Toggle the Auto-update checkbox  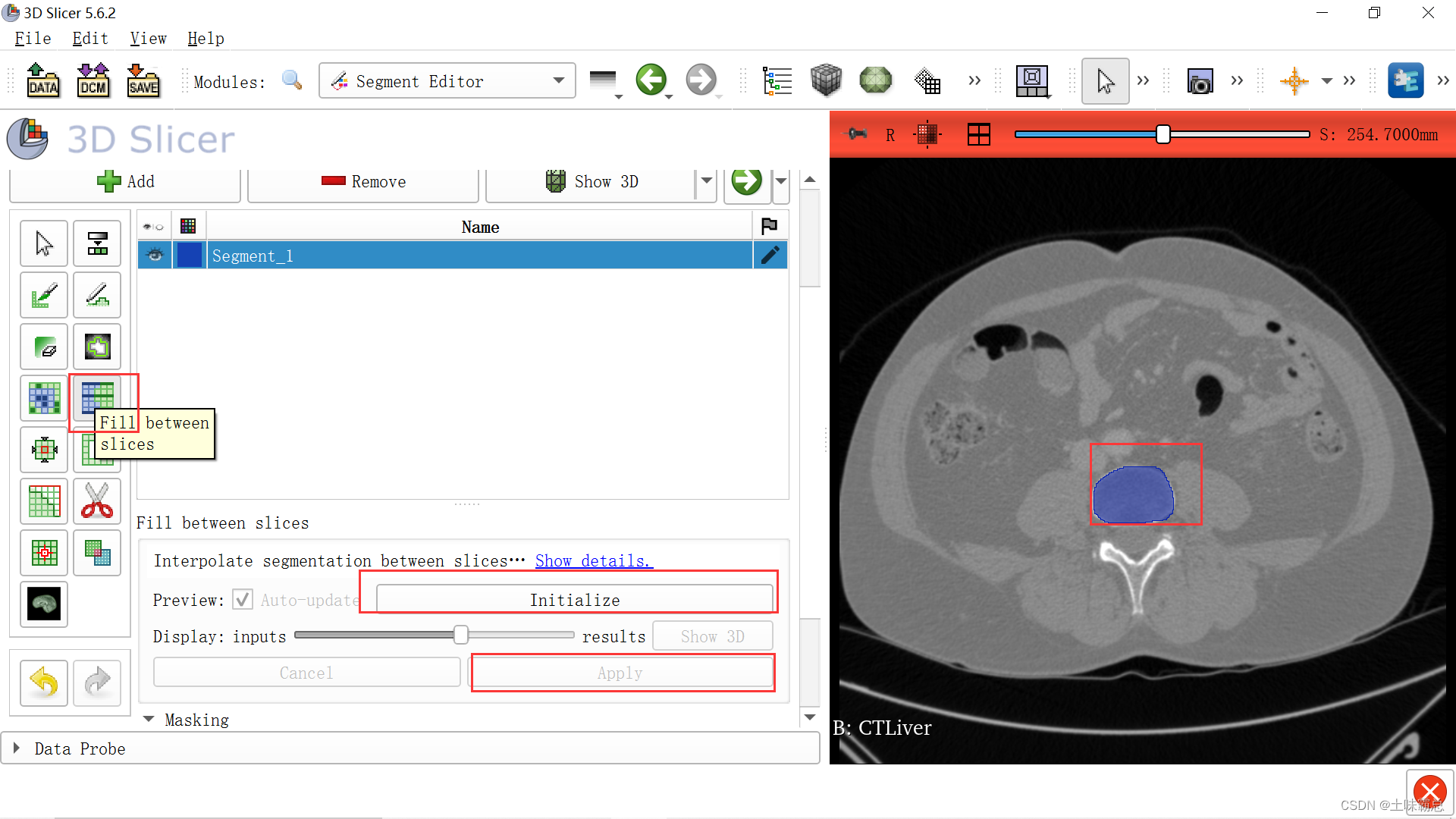tap(243, 600)
